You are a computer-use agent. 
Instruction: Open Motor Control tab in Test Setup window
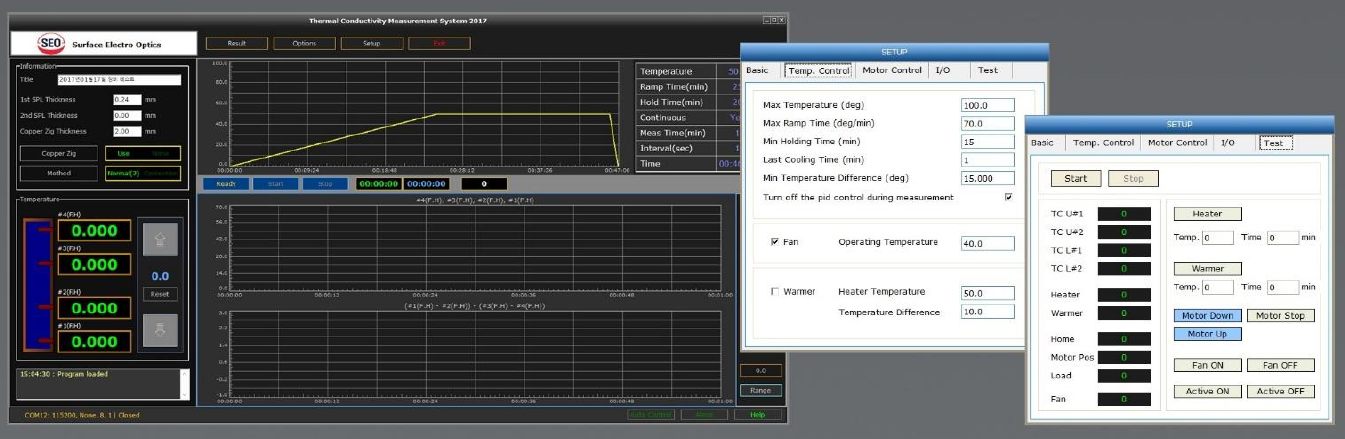point(1177,143)
